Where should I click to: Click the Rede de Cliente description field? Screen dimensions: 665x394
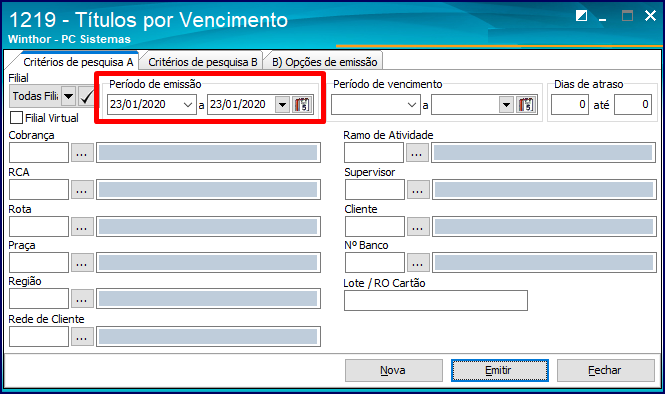click(208, 336)
